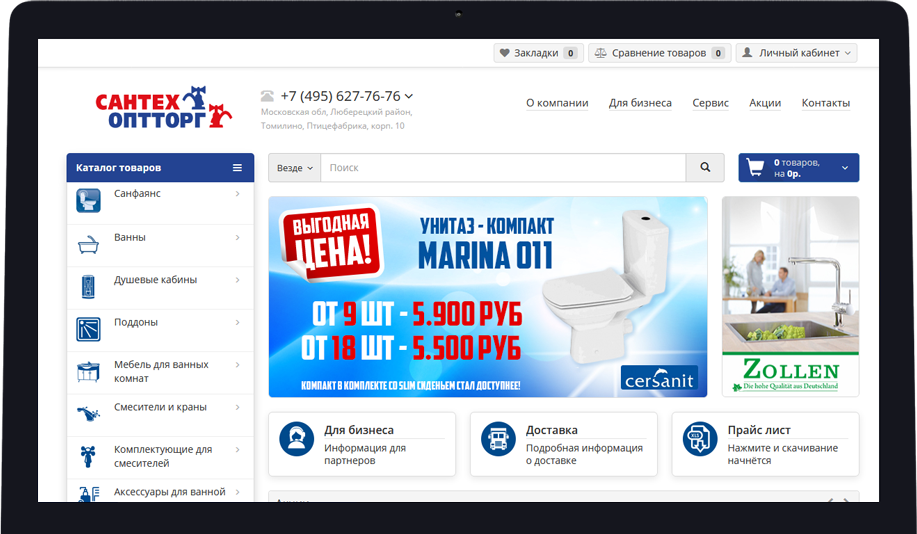
Task: Expand Ванны submenu chevron
Action: point(237,237)
